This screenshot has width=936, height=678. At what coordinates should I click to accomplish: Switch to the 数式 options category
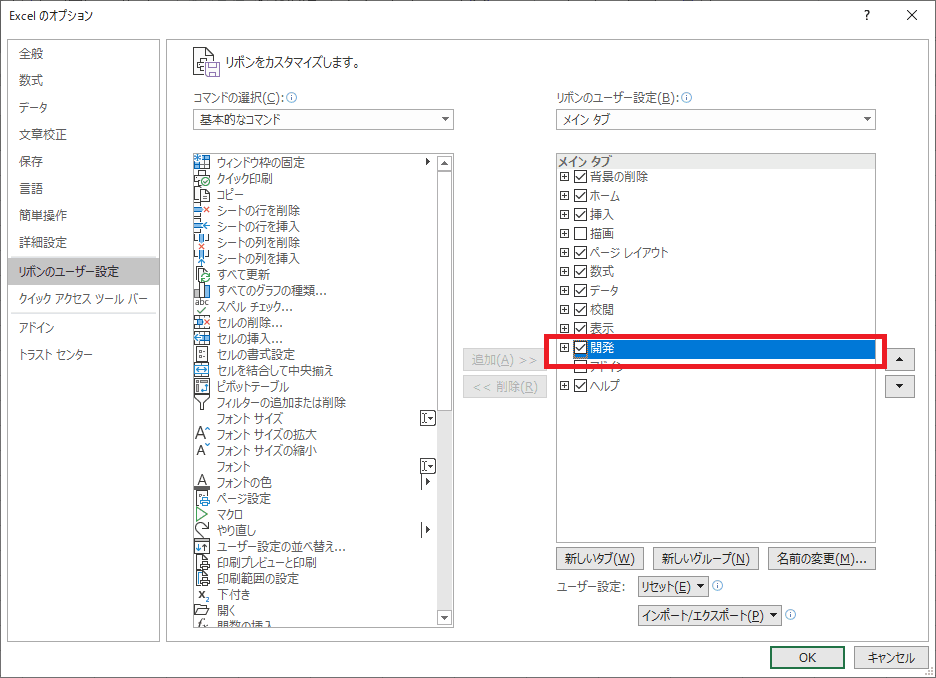coord(31,80)
